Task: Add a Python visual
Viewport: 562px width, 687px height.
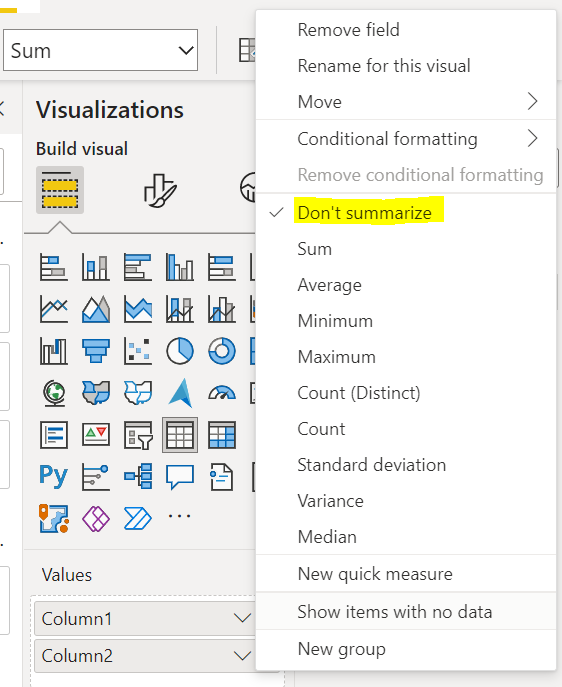Action: pyautogui.click(x=53, y=476)
